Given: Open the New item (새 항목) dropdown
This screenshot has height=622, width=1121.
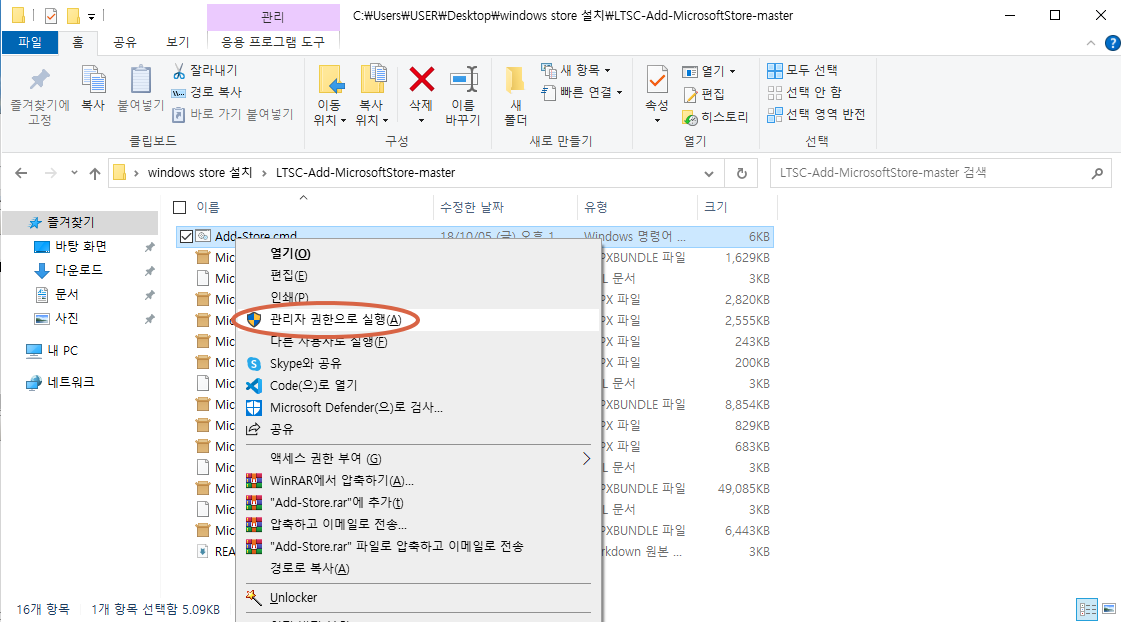Looking at the screenshot, I should point(576,70).
